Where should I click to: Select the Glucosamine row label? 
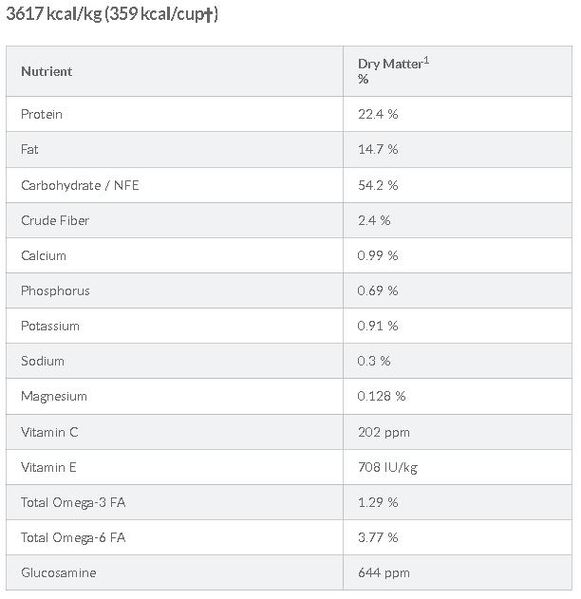point(58,573)
